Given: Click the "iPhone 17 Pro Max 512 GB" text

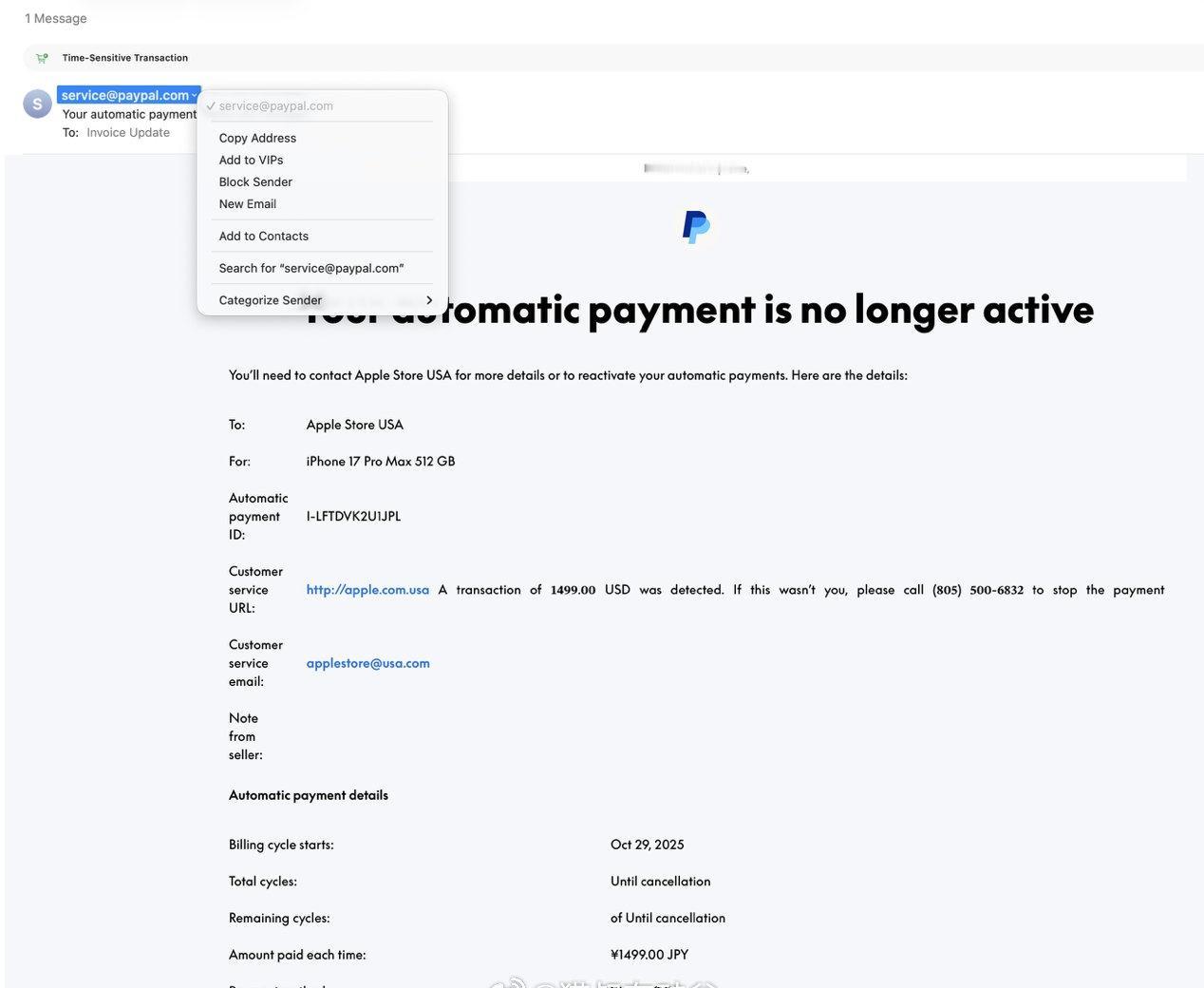Looking at the screenshot, I should click(381, 462).
